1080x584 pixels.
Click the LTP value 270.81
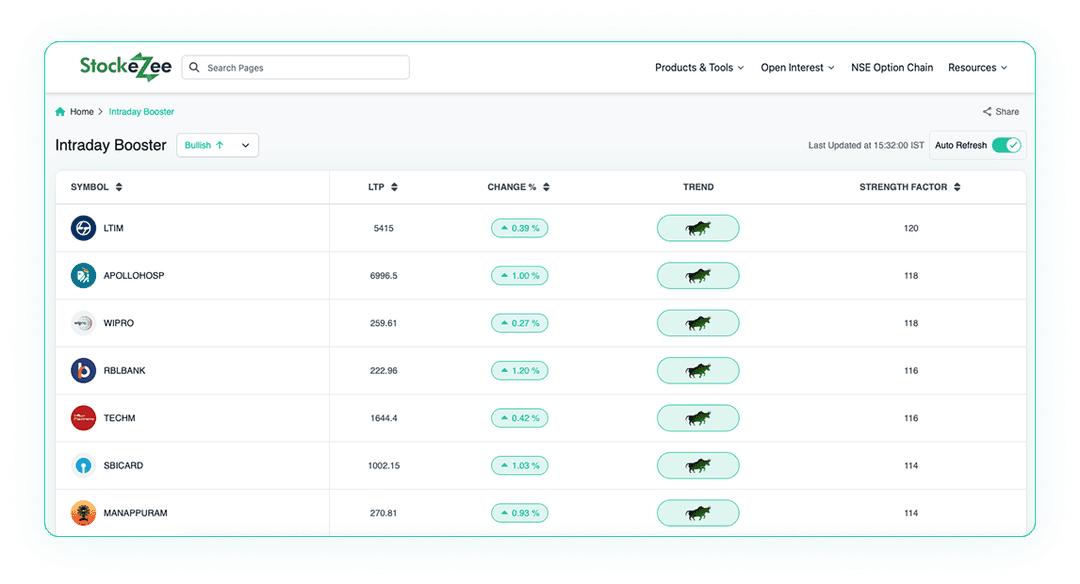pos(384,513)
